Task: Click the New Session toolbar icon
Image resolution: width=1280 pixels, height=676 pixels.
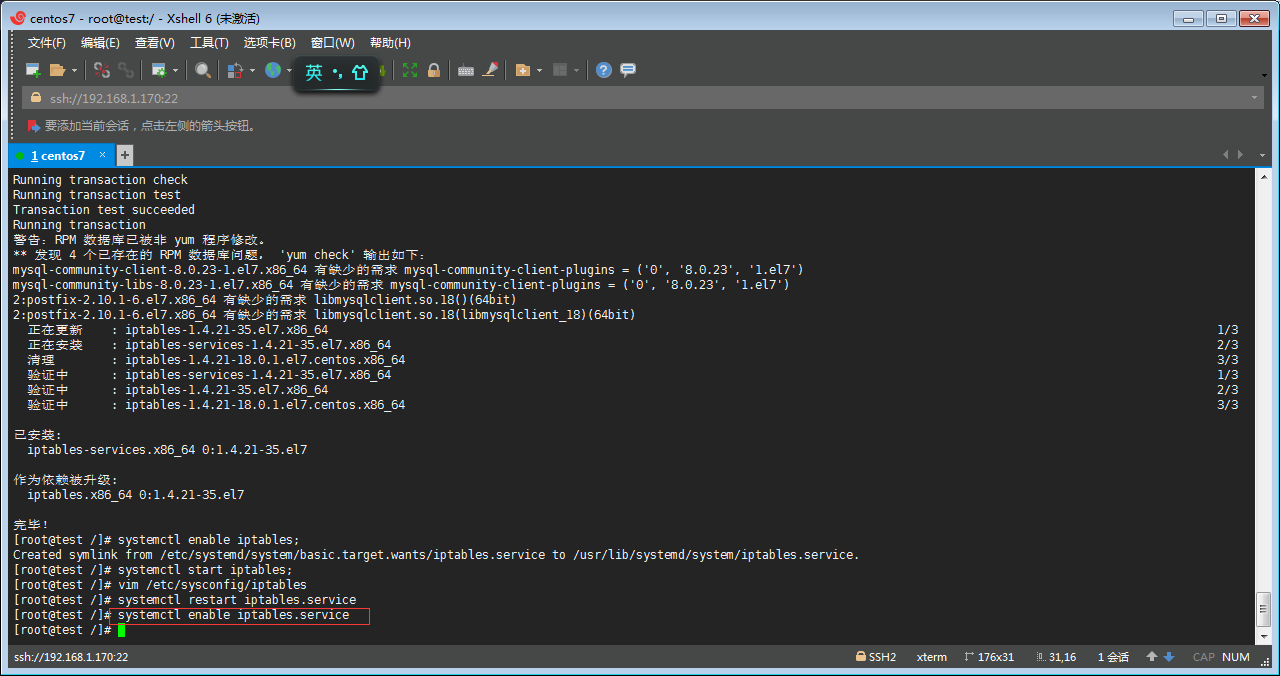Action: tap(33, 70)
